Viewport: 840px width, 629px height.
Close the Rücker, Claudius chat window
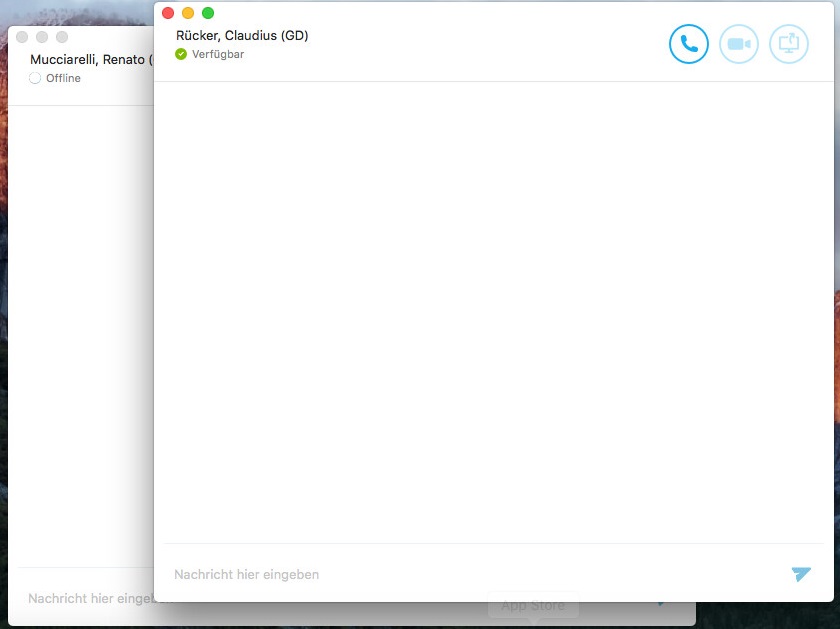(x=168, y=13)
